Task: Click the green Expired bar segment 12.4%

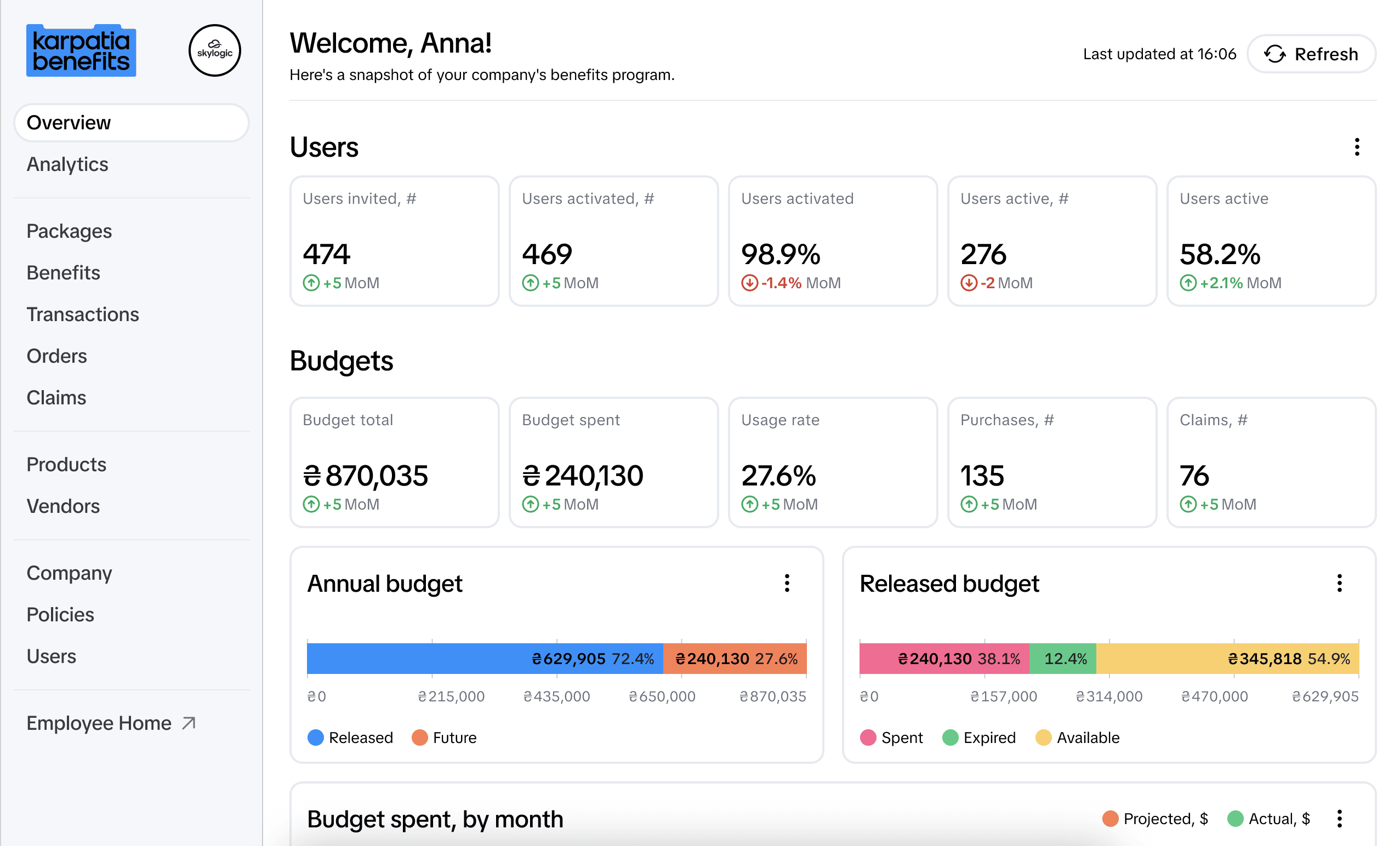Action: click(1062, 659)
